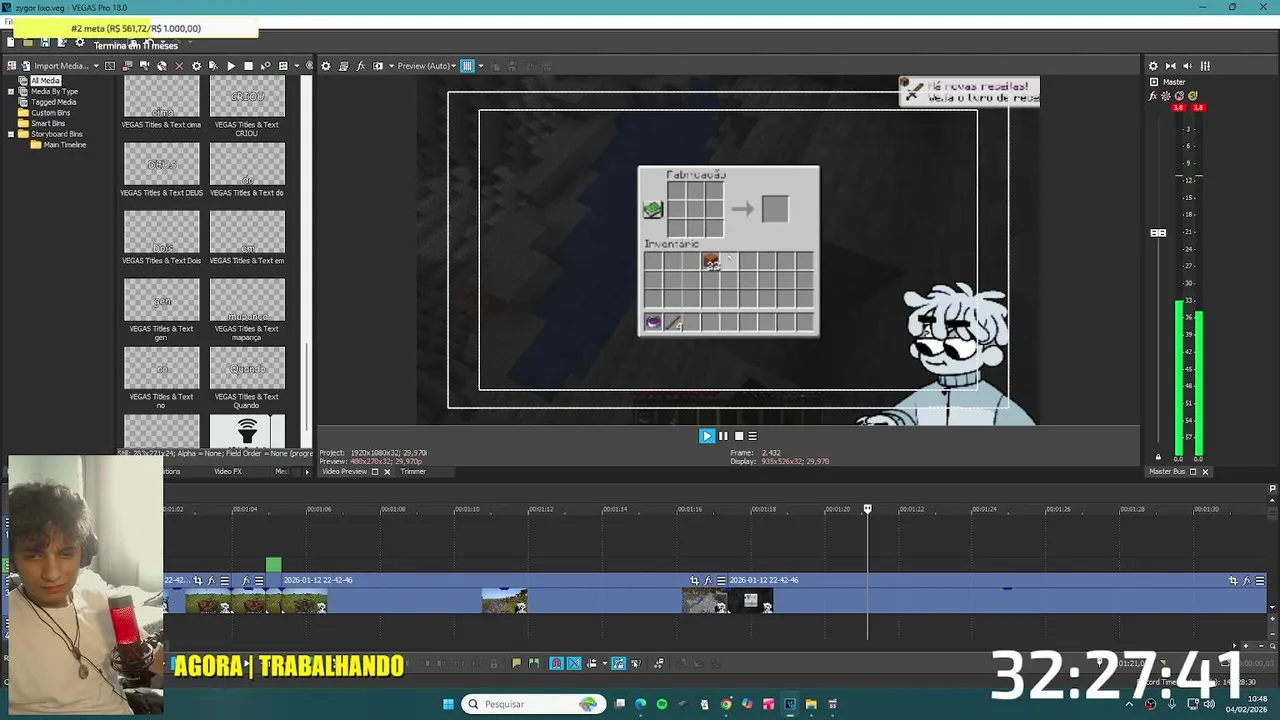Switch to the Video FX tab
This screenshot has width=1280, height=720.
228,472
